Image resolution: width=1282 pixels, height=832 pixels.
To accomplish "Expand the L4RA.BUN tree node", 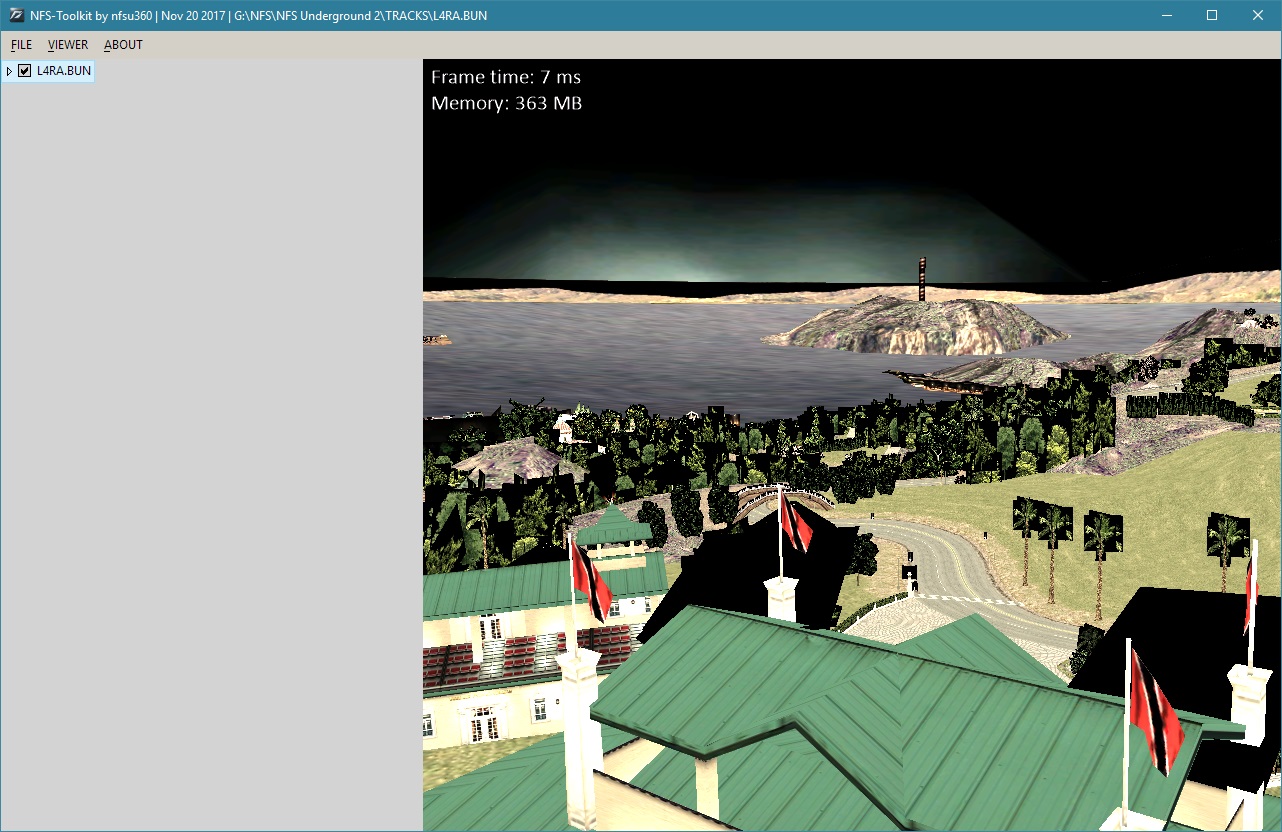I will coord(9,71).
